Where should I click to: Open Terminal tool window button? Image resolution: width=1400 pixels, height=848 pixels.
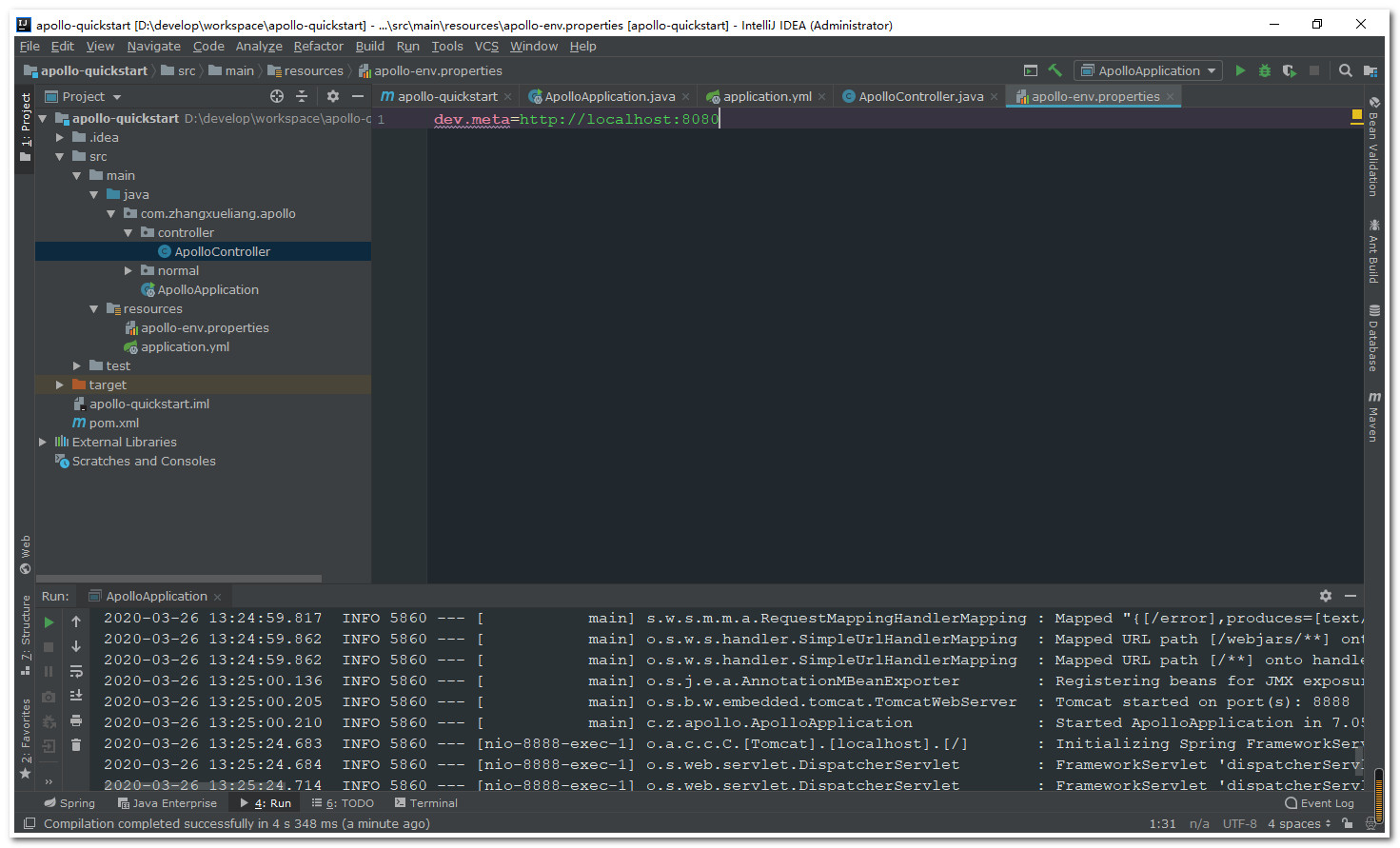(426, 803)
